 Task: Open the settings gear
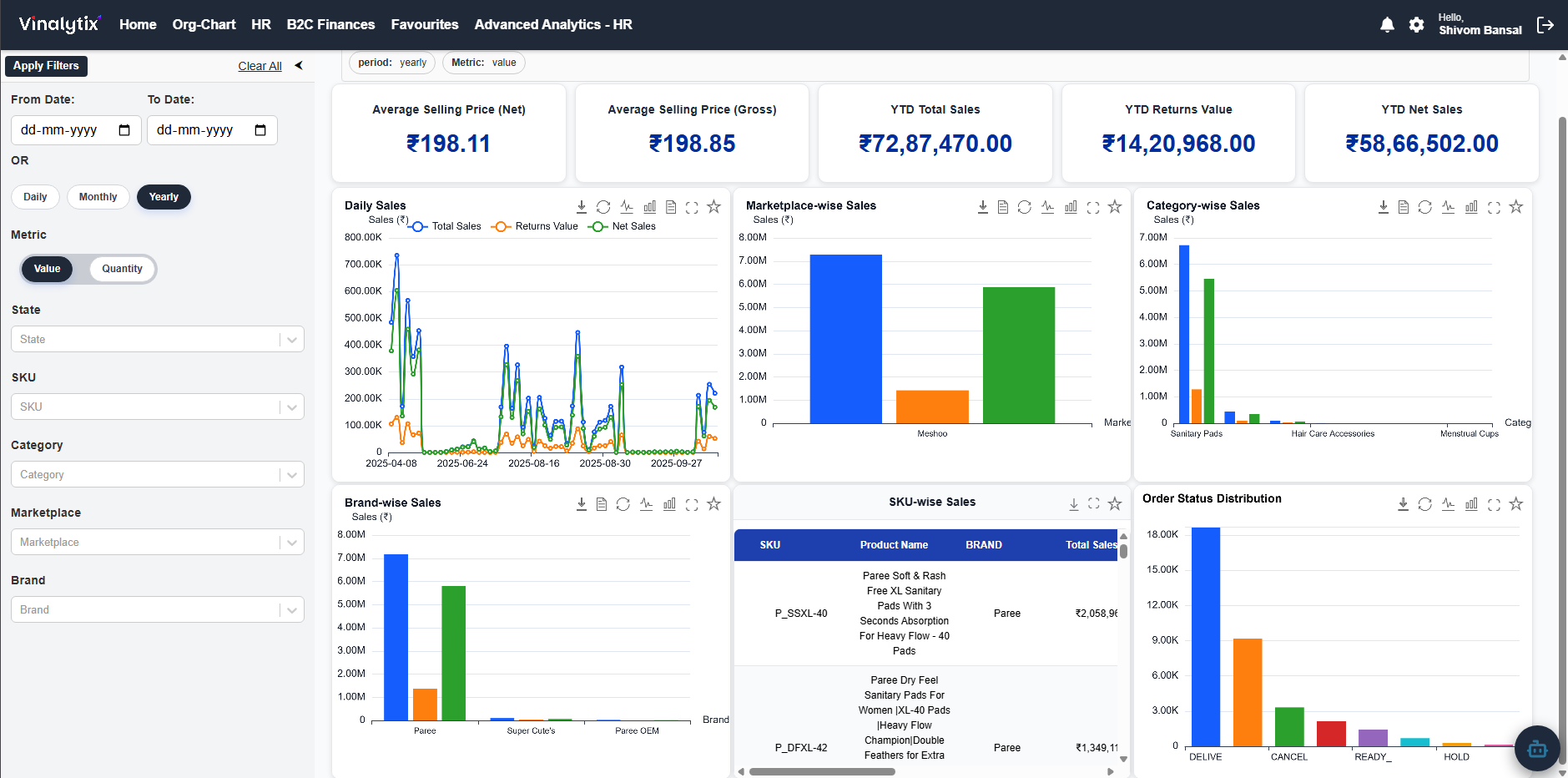(1416, 25)
